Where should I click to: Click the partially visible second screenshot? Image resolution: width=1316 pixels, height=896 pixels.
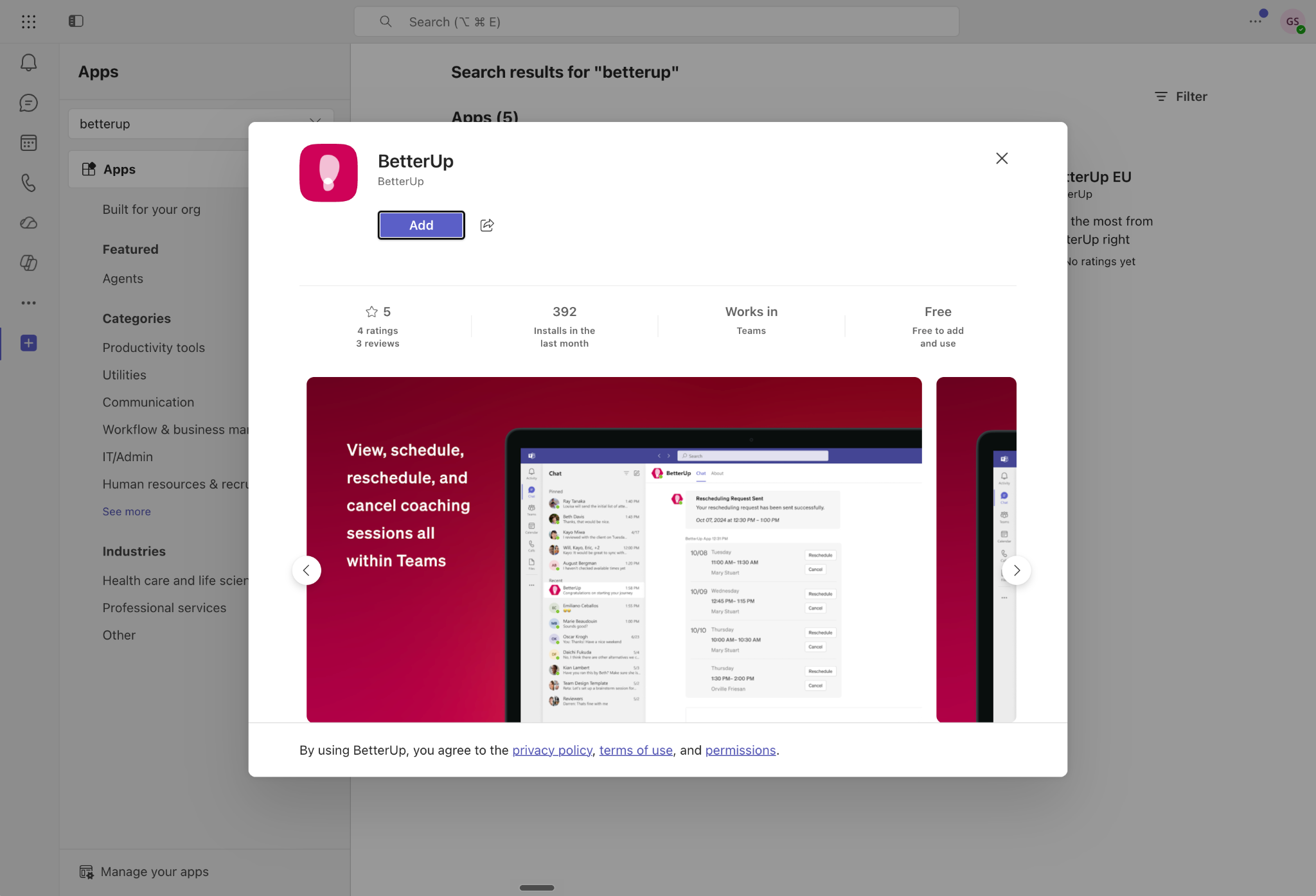976,550
